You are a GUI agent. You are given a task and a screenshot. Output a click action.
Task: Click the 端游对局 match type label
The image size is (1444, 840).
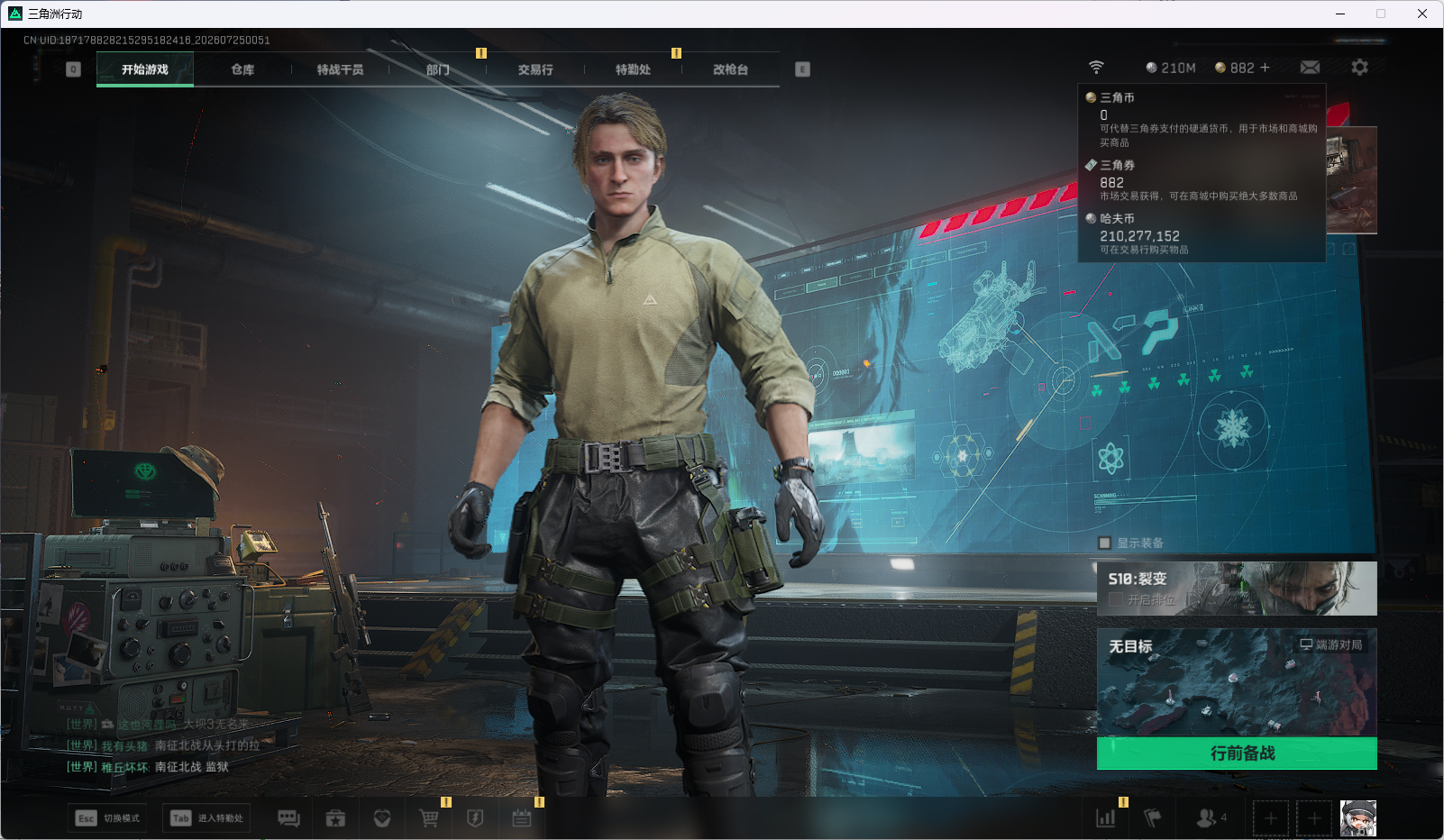[1331, 644]
